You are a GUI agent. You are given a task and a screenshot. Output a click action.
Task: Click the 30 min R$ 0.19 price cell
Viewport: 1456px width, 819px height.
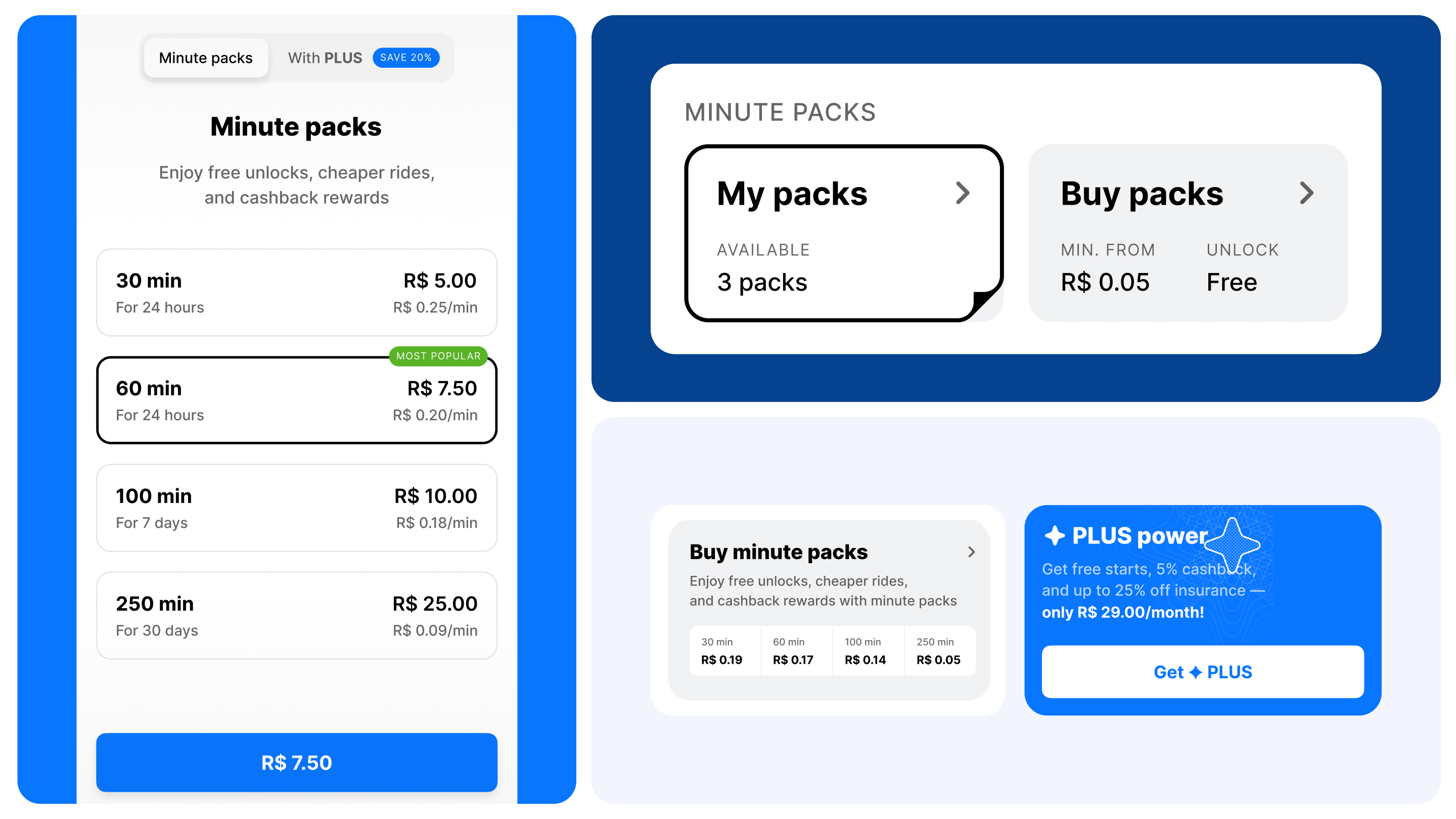[x=724, y=651]
